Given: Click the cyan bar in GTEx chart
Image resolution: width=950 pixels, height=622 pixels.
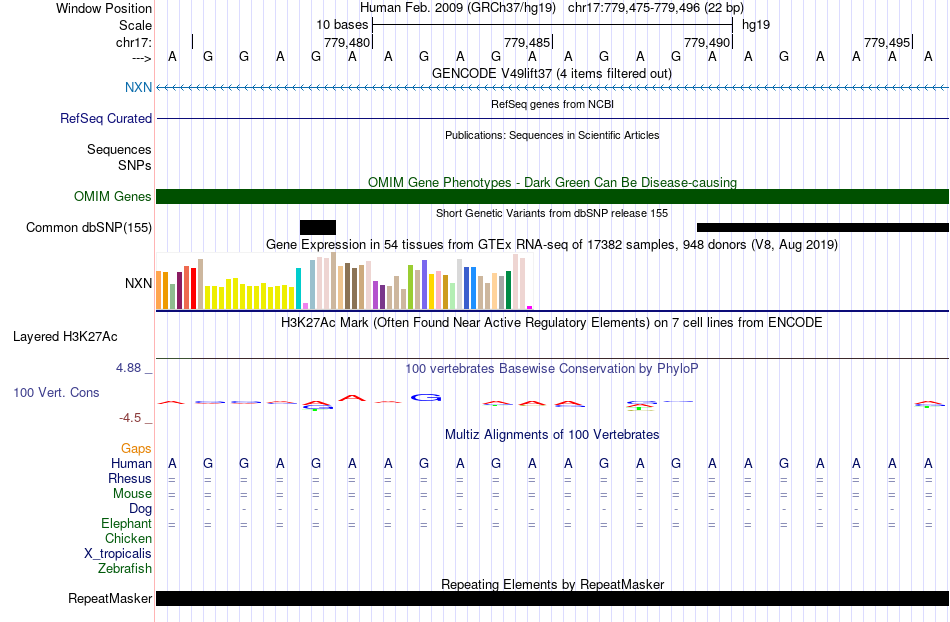Looking at the screenshot, I should point(299,288).
